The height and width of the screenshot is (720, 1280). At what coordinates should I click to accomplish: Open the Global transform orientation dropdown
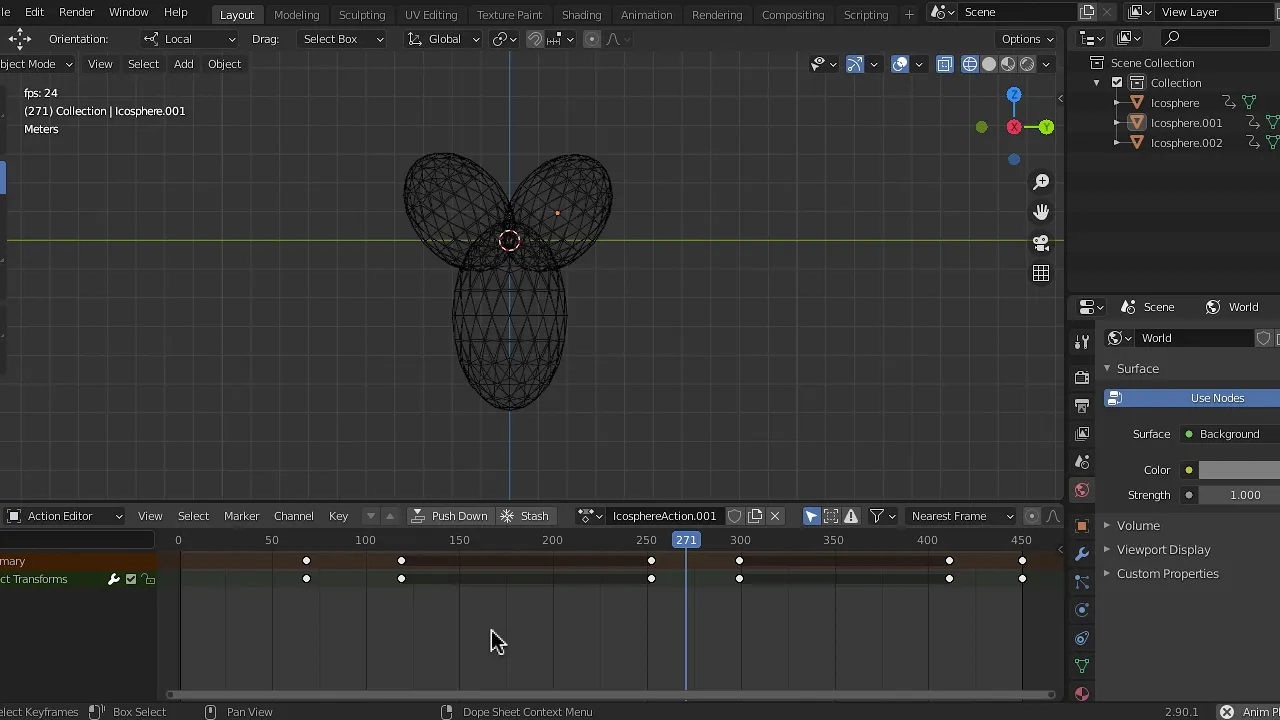(x=444, y=39)
